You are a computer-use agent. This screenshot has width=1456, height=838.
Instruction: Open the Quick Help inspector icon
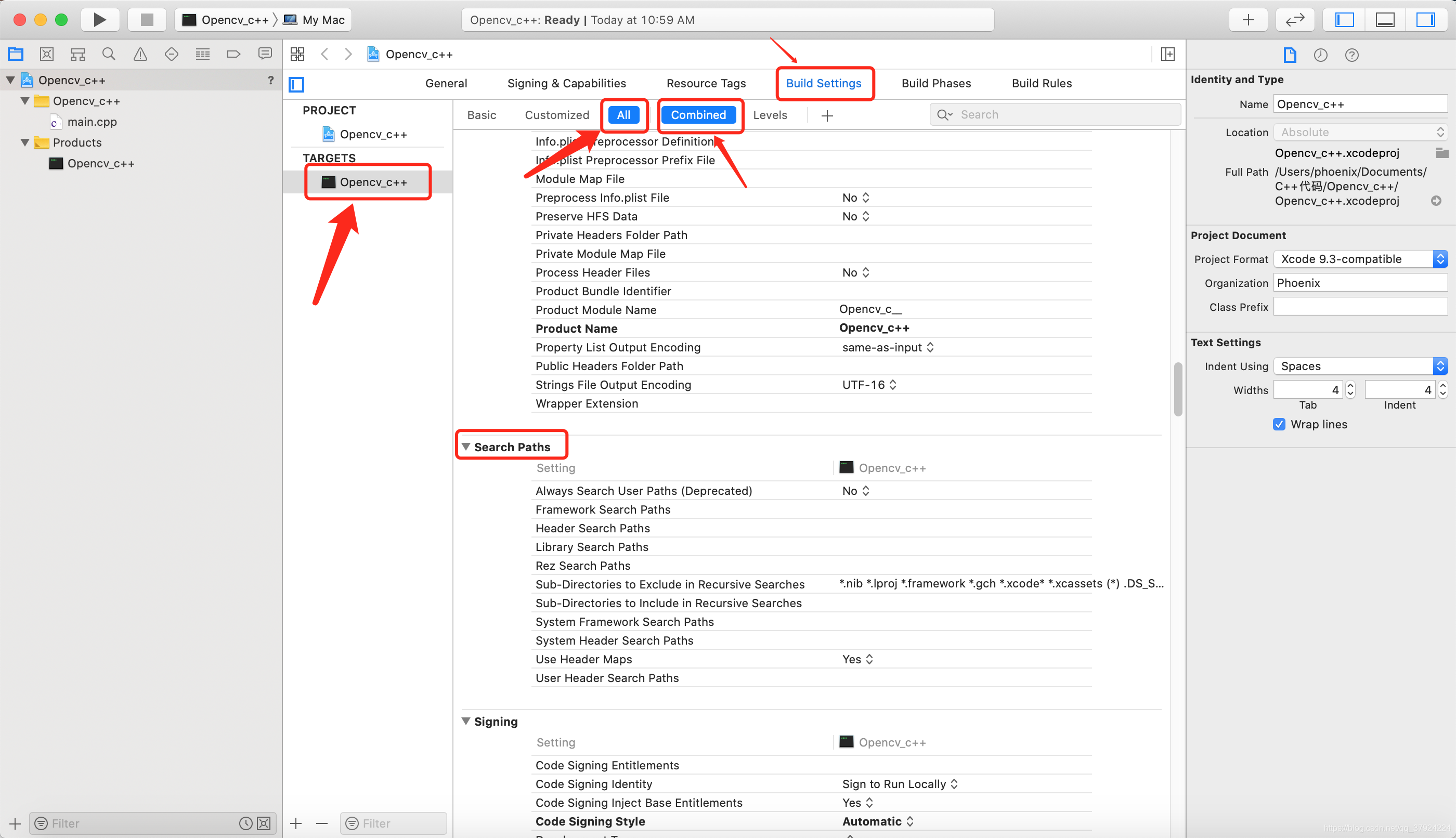[x=1352, y=55]
